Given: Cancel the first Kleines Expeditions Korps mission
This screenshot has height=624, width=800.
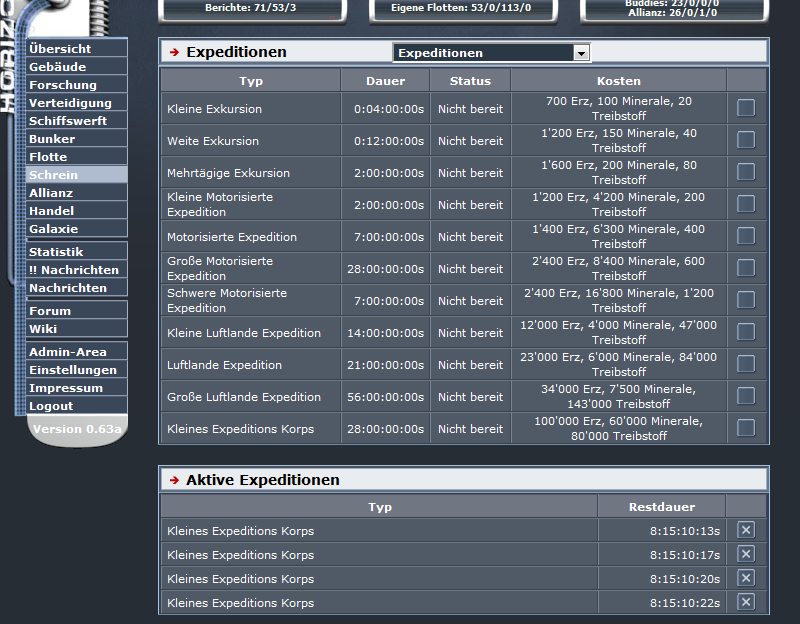Looking at the screenshot, I should click(745, 529).
